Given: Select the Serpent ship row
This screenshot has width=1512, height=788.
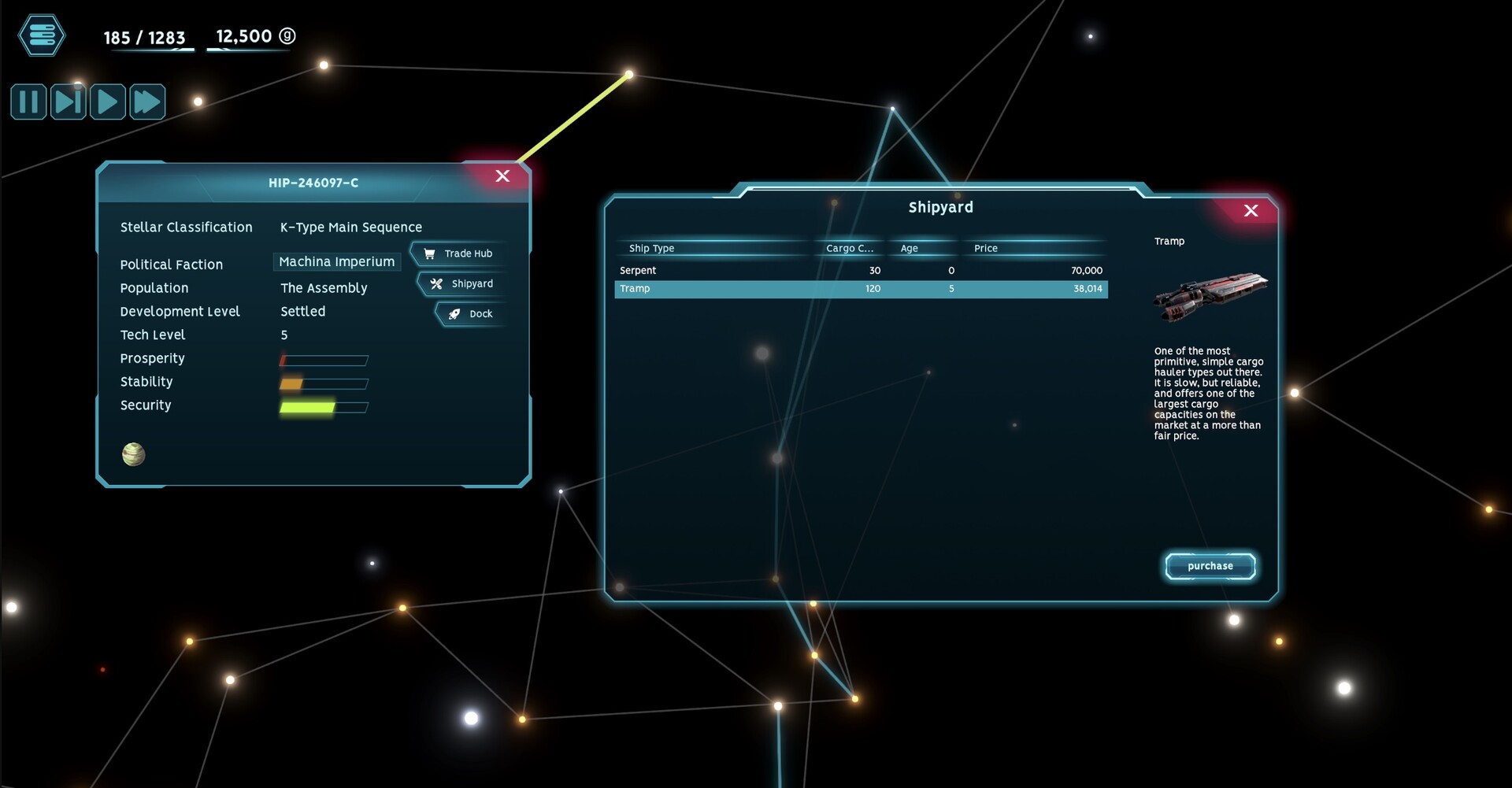Looking at the screenshot, I should [x=861, y=270].
